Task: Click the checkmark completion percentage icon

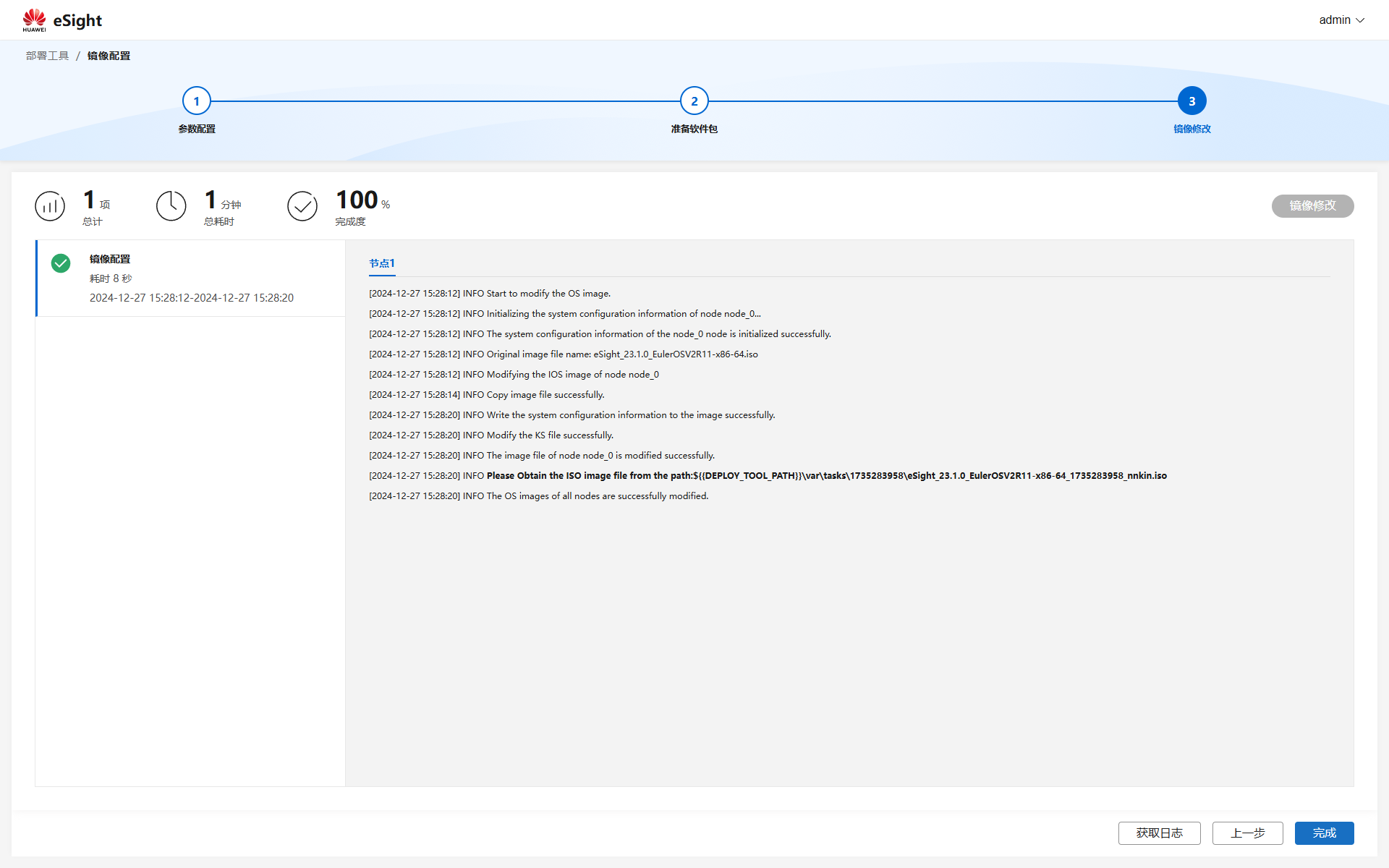Action: 302,206
